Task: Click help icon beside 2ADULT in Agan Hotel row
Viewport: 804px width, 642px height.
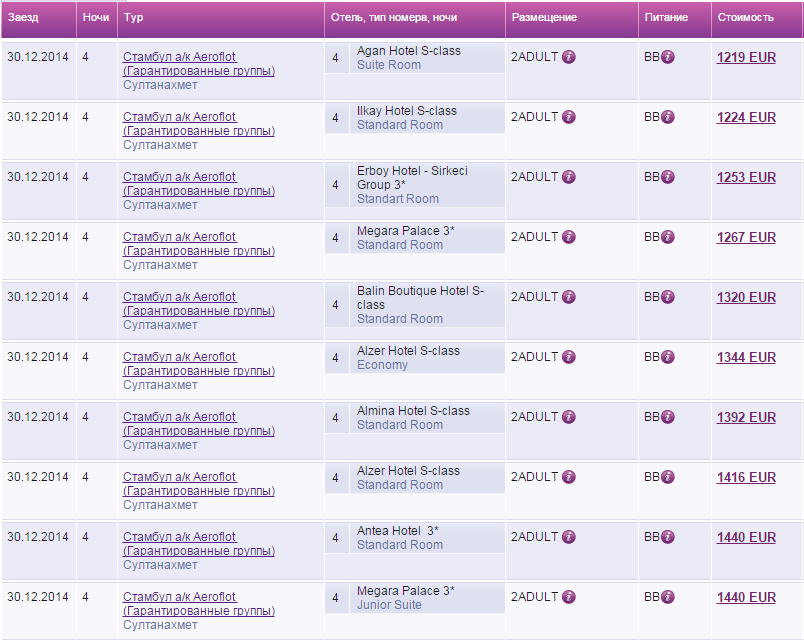Action: pyautogui.click(x=568, y=57)
